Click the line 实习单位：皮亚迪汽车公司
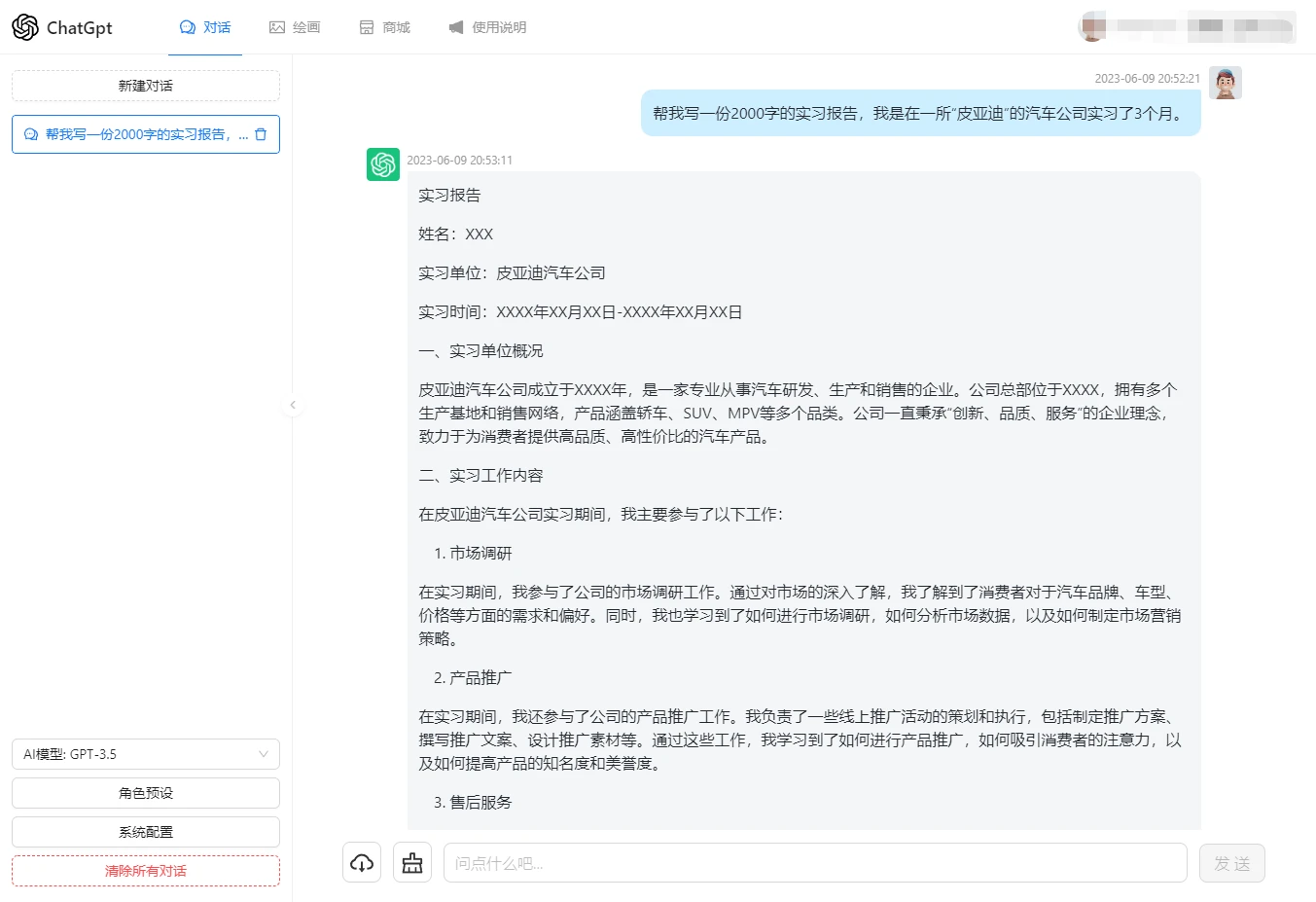1316x902 pixels. pos(512,273)
